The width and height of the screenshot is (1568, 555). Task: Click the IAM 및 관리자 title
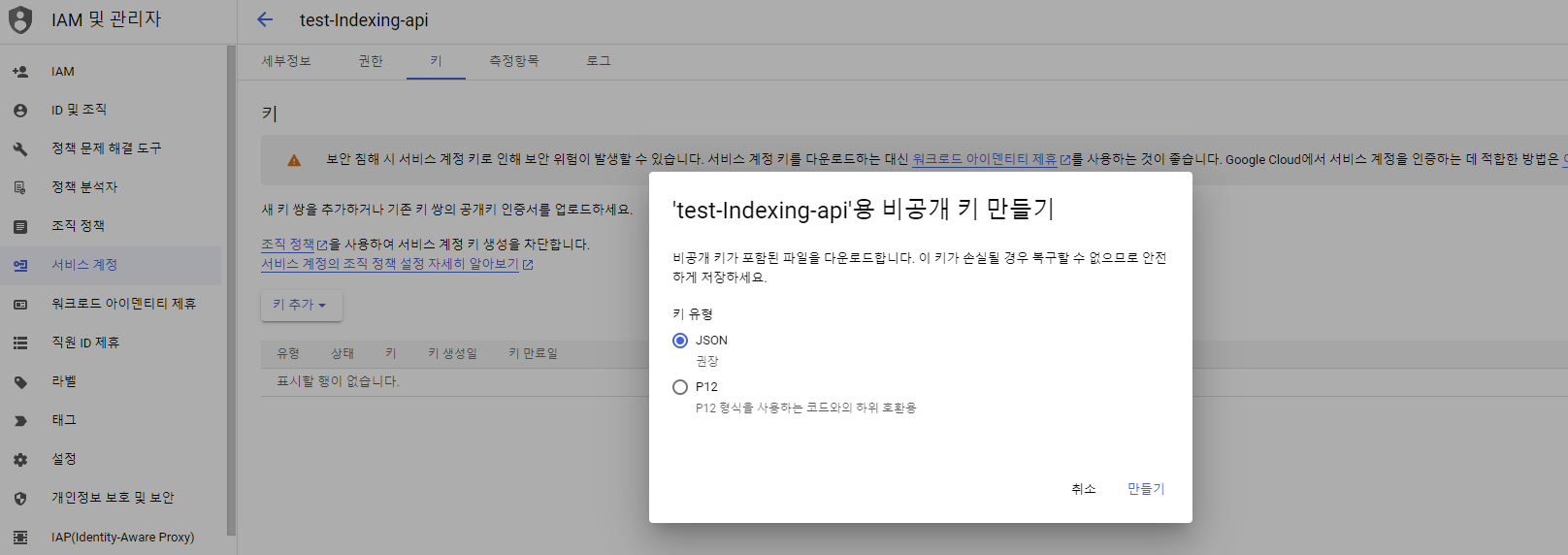click(107, 19)
